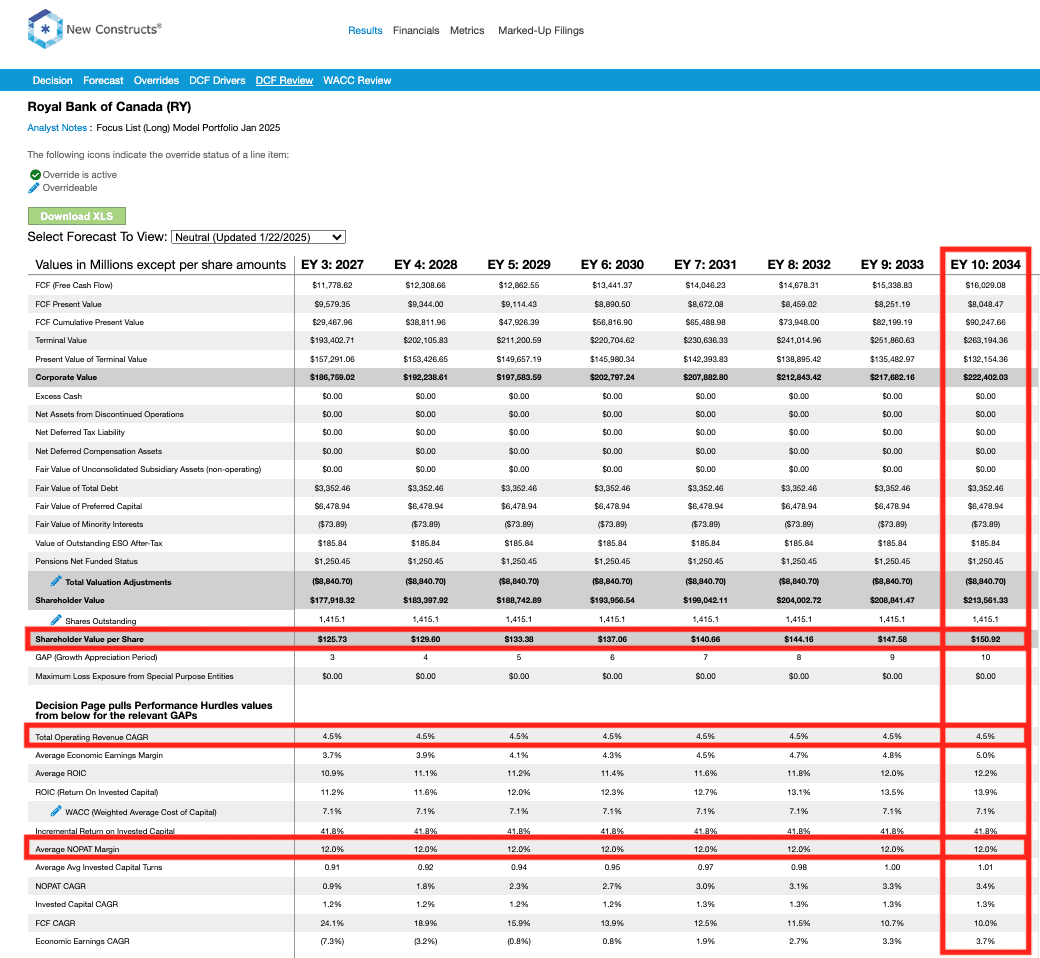Click the 24.1% FCF CAGR value
The height and width of the screenshot is (958, 1040).
pos(332,924)
